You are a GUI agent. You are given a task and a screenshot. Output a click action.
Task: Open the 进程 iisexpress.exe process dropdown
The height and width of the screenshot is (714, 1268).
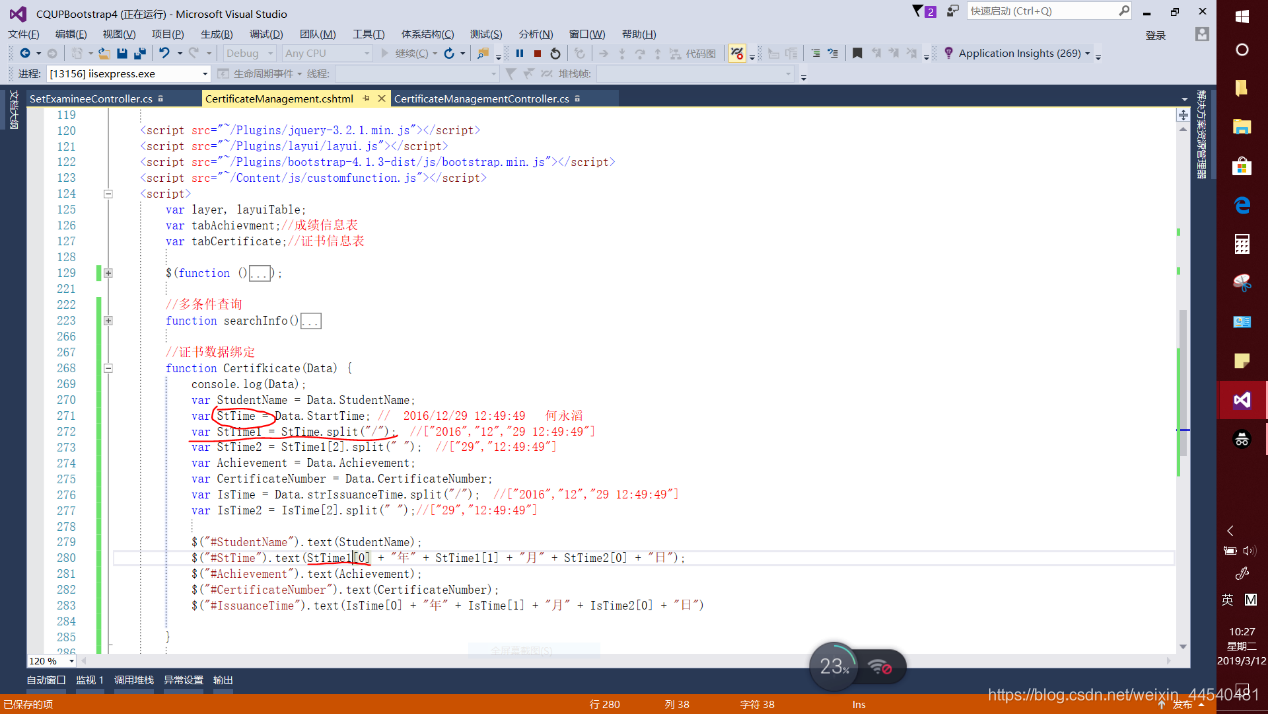coord(128,74)
